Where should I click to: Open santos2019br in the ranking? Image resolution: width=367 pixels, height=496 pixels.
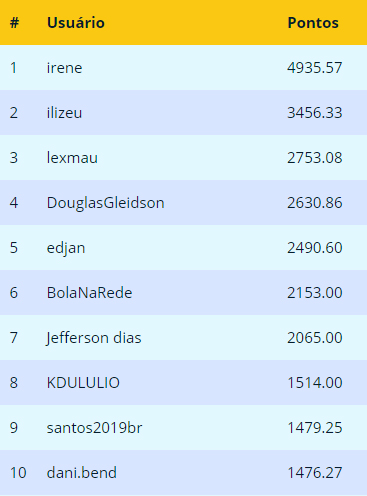94,428
